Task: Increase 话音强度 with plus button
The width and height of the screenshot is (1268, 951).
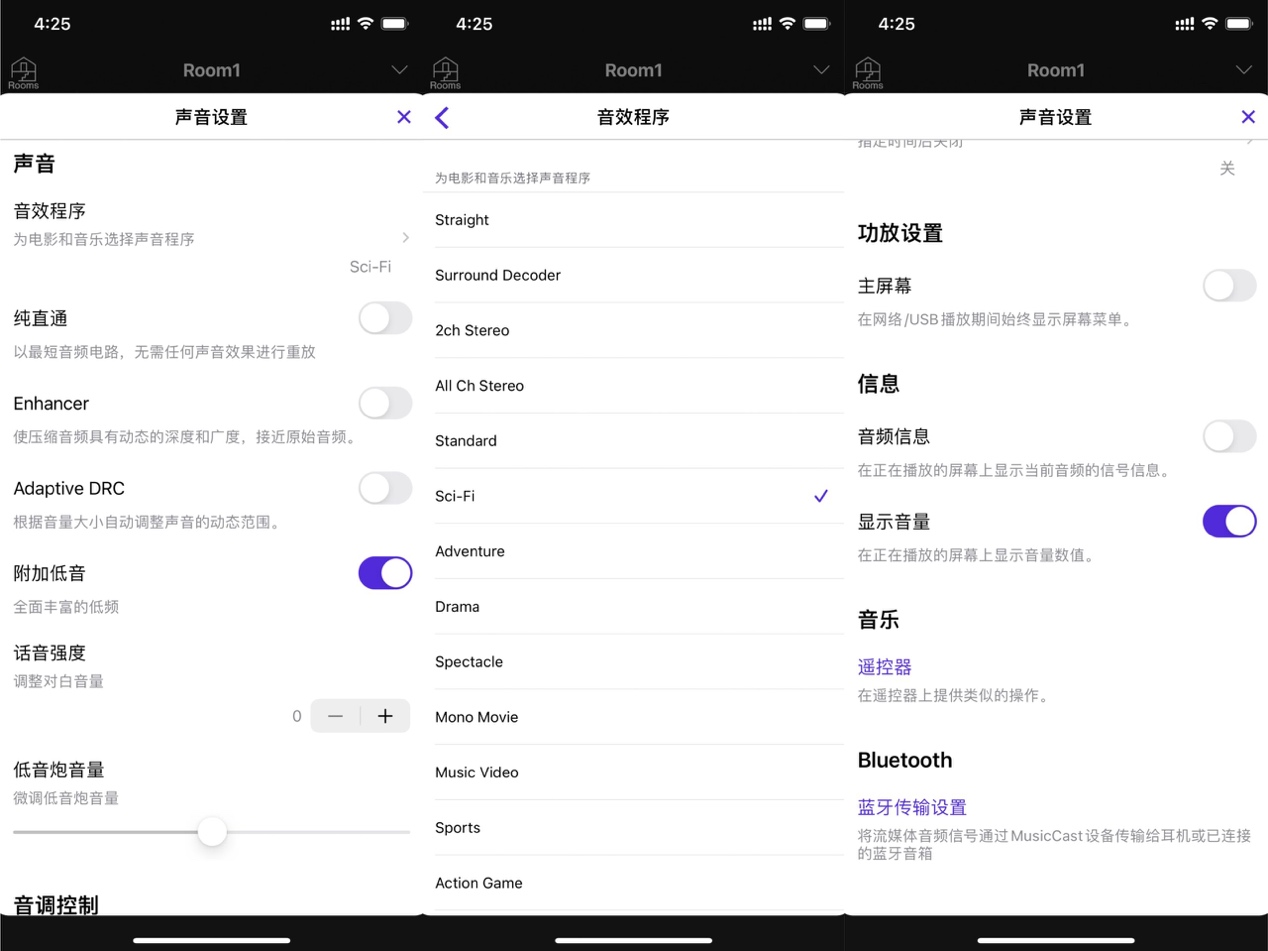Action: point(385,716)
